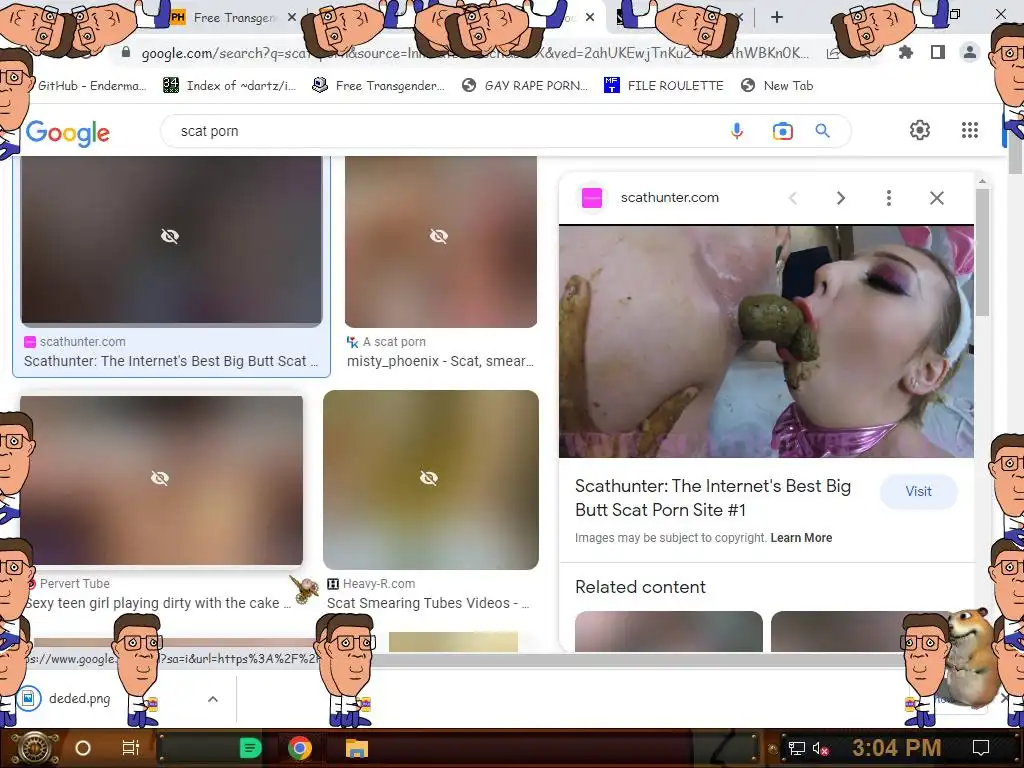Open the New Tab bookmark
This screenshot has height=768, width=1024.
click(777, 86)
